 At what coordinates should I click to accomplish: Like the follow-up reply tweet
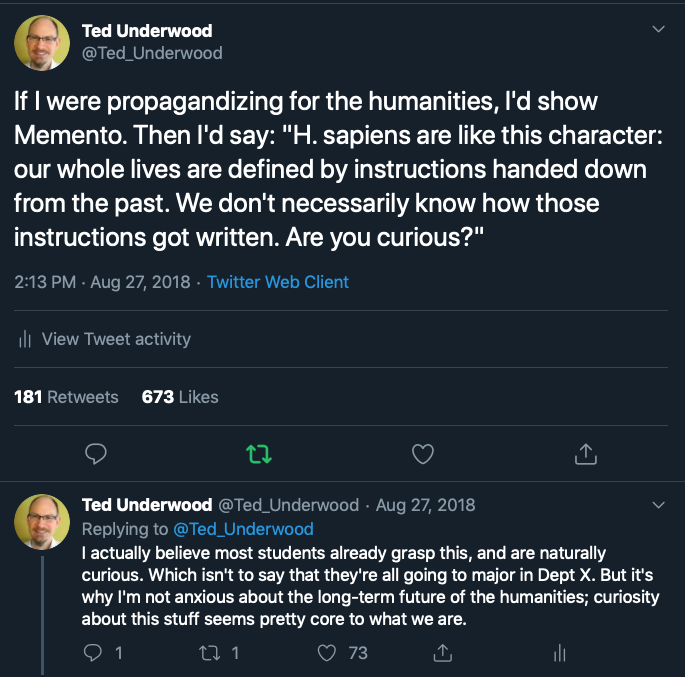click(x=327, y=653)
